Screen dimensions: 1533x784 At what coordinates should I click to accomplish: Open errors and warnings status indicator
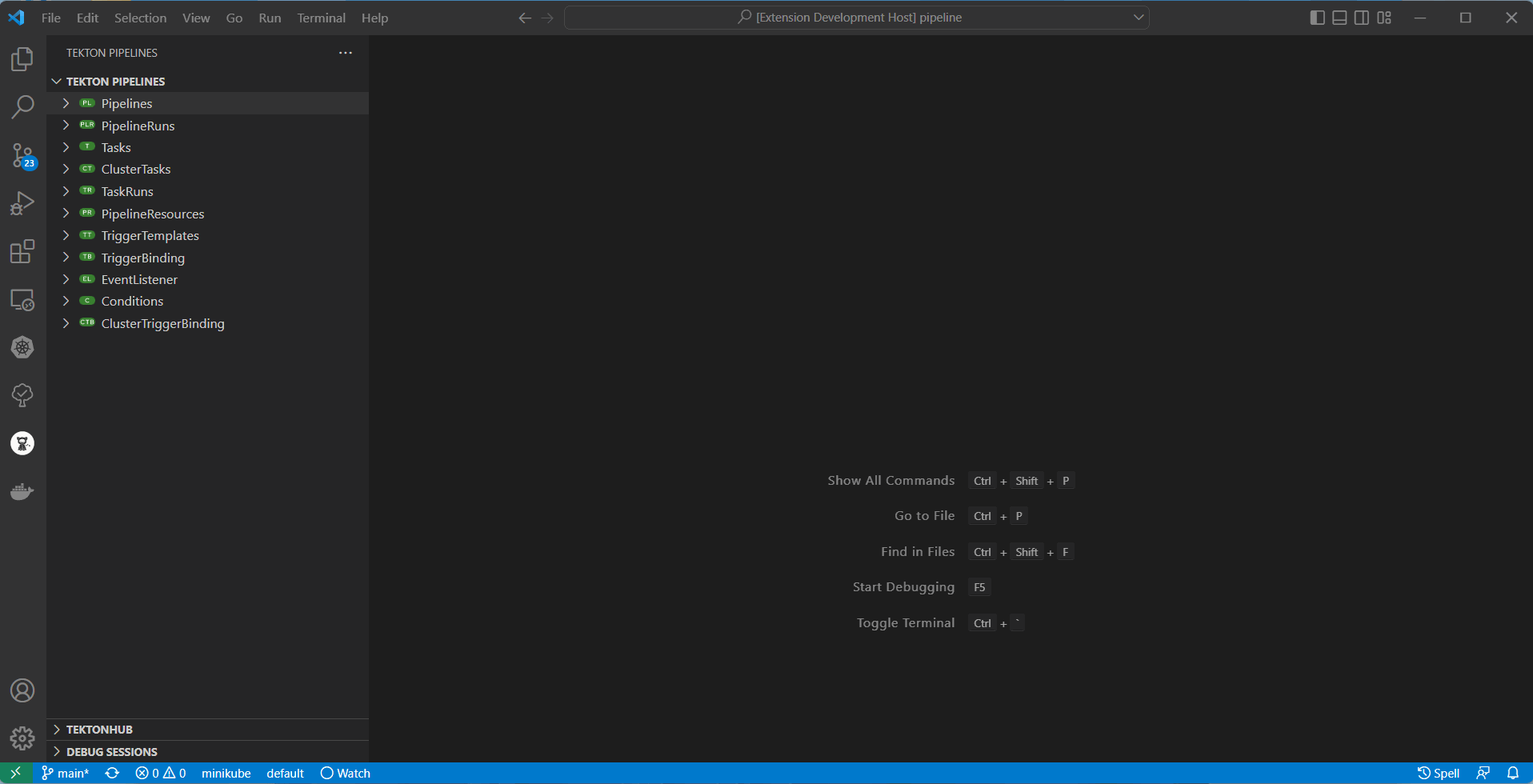[x=160, y=773]
